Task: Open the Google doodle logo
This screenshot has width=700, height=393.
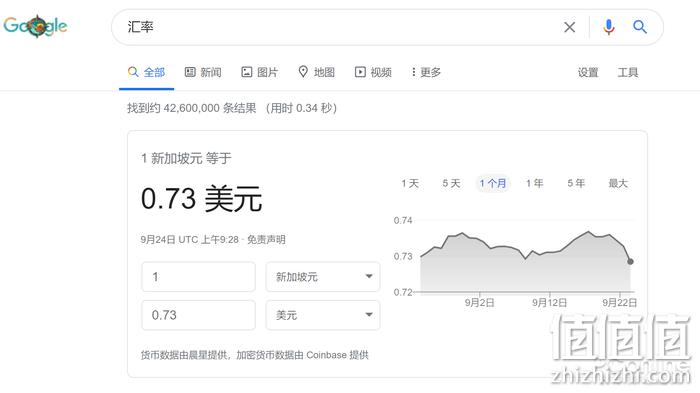Action: pyautogui.click(x=35, y=26)
